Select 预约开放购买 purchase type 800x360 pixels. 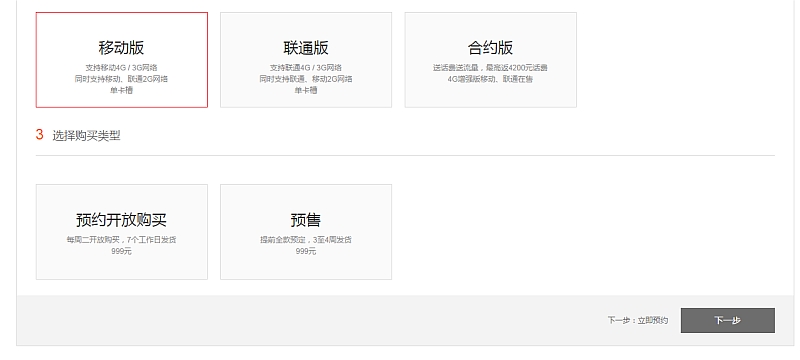click(x=121, y=232)
